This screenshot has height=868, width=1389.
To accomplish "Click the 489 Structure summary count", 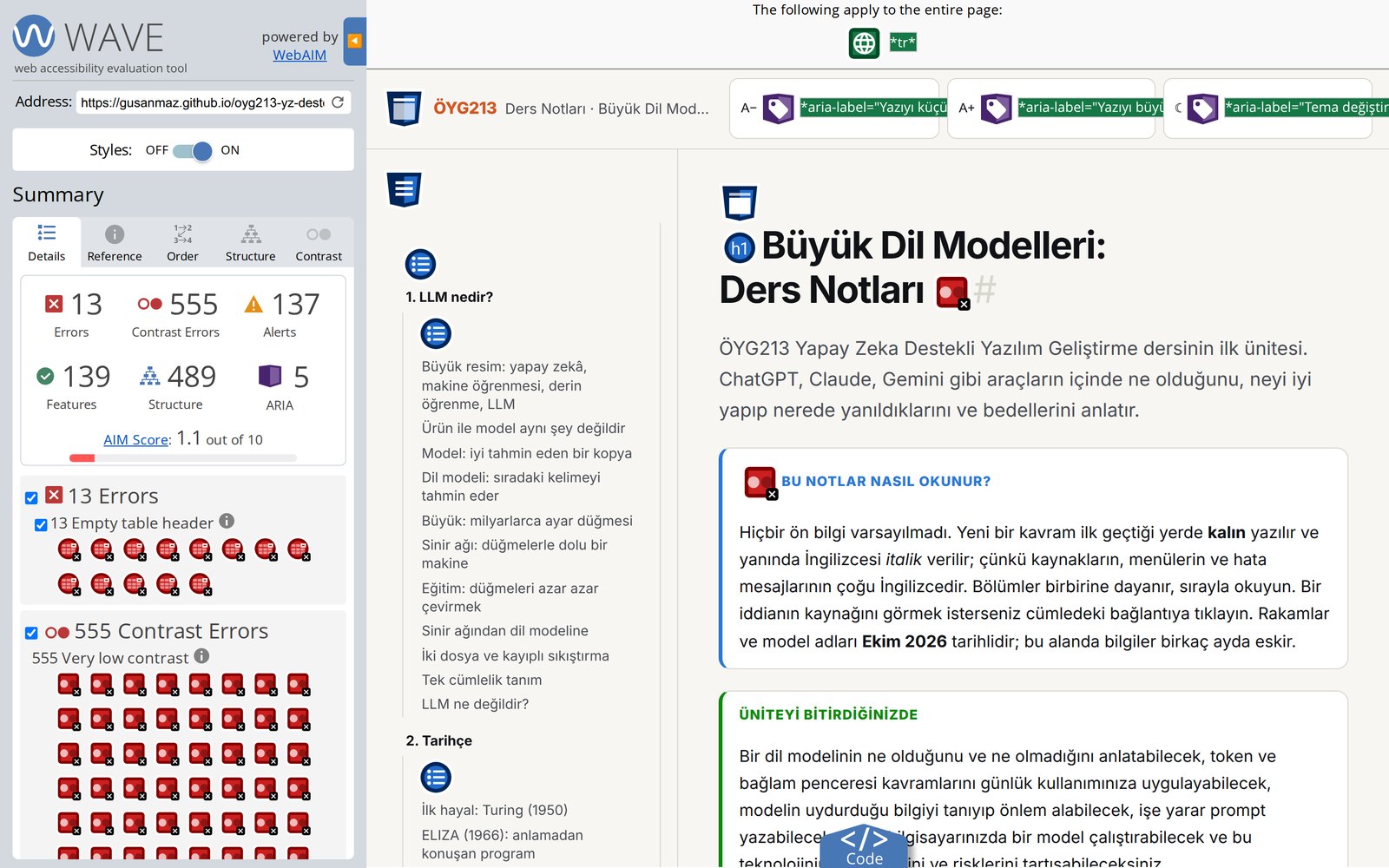I will 175,386.
